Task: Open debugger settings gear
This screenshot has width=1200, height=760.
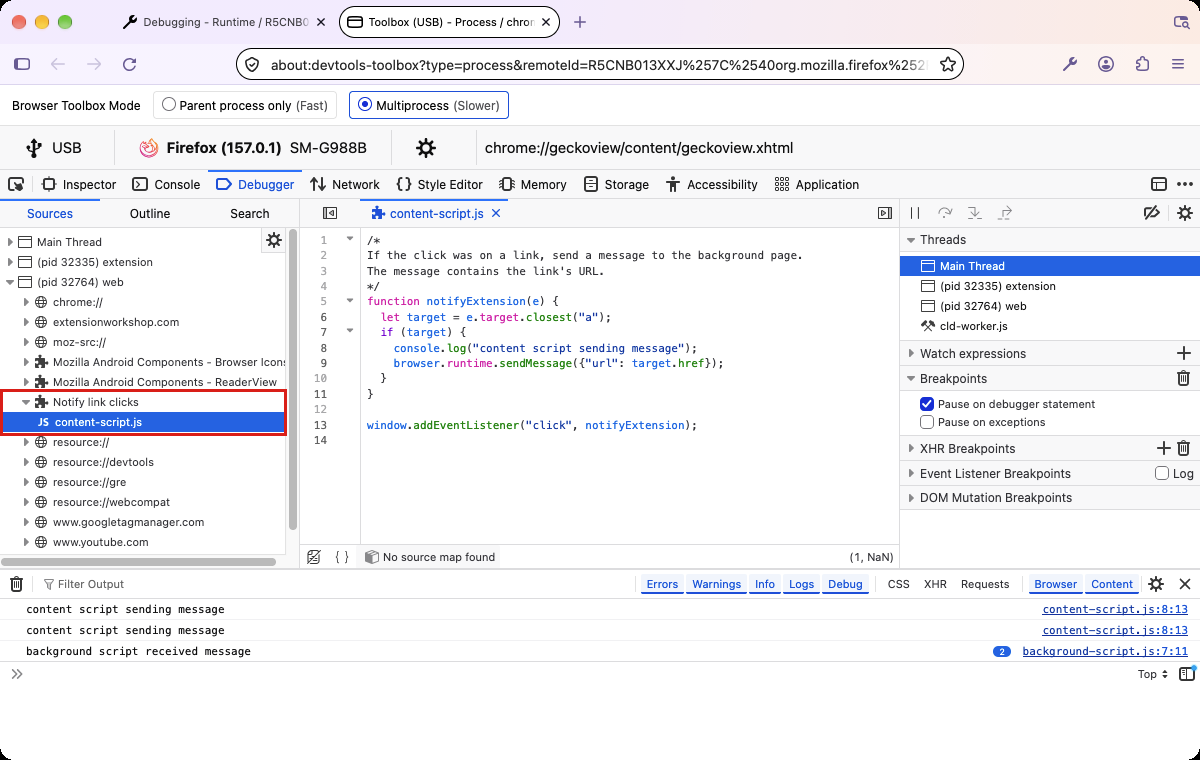Action: tap(1185, 213)
